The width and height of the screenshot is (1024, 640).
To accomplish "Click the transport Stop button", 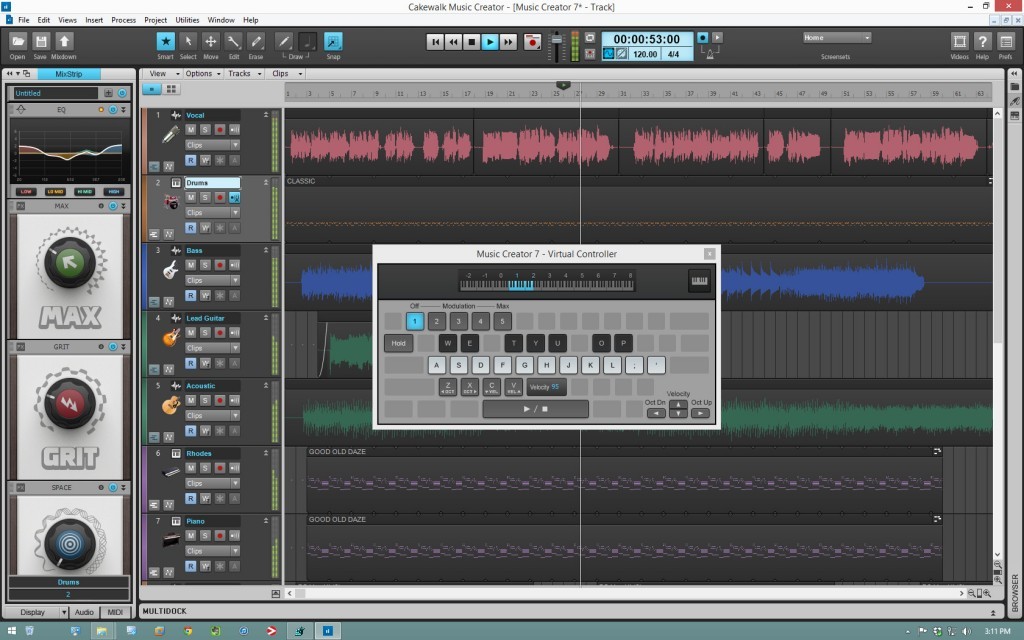I will (472, 42).
